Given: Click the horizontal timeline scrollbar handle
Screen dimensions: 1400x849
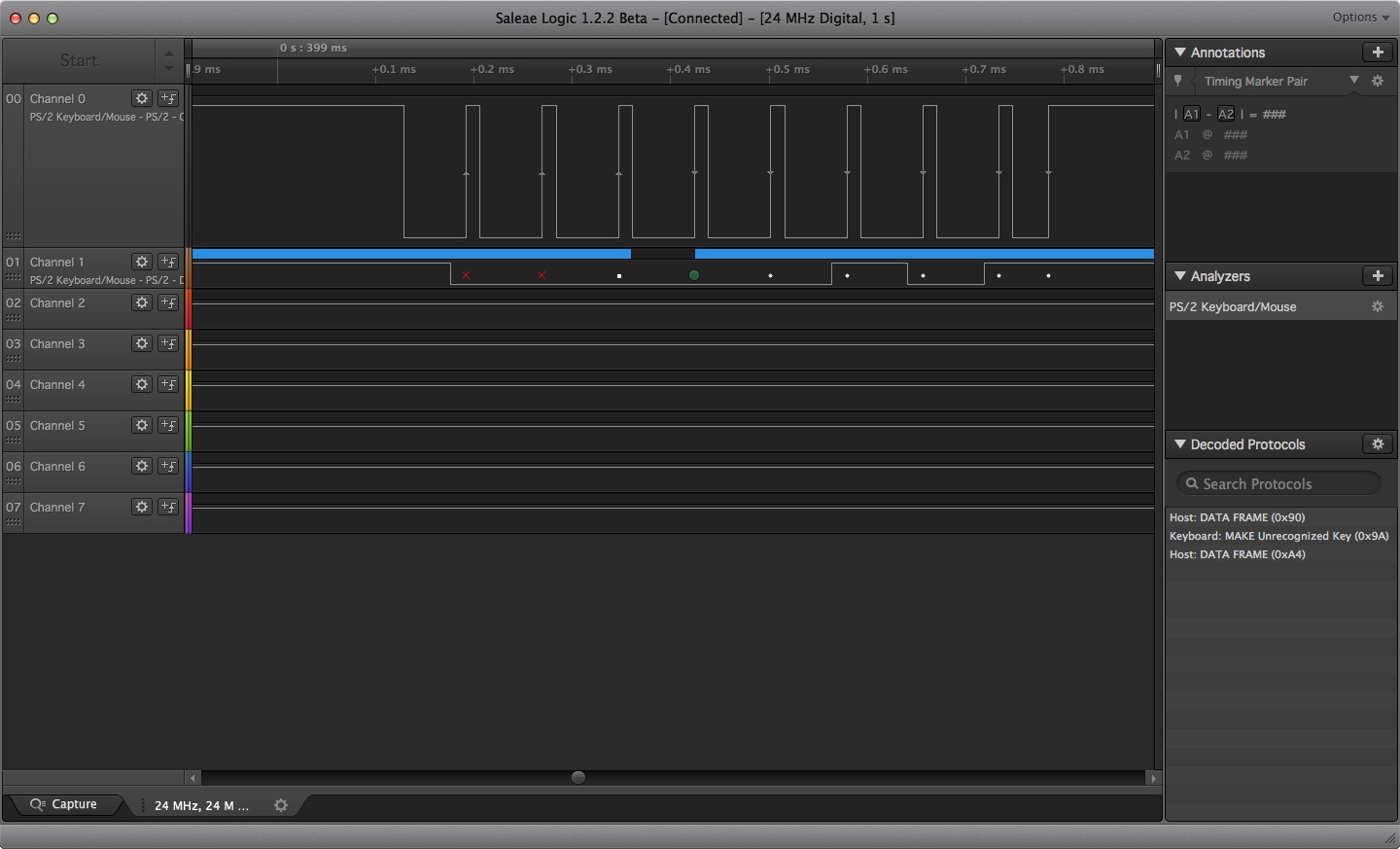Looking at the screenshot, I should pos(578,777).
